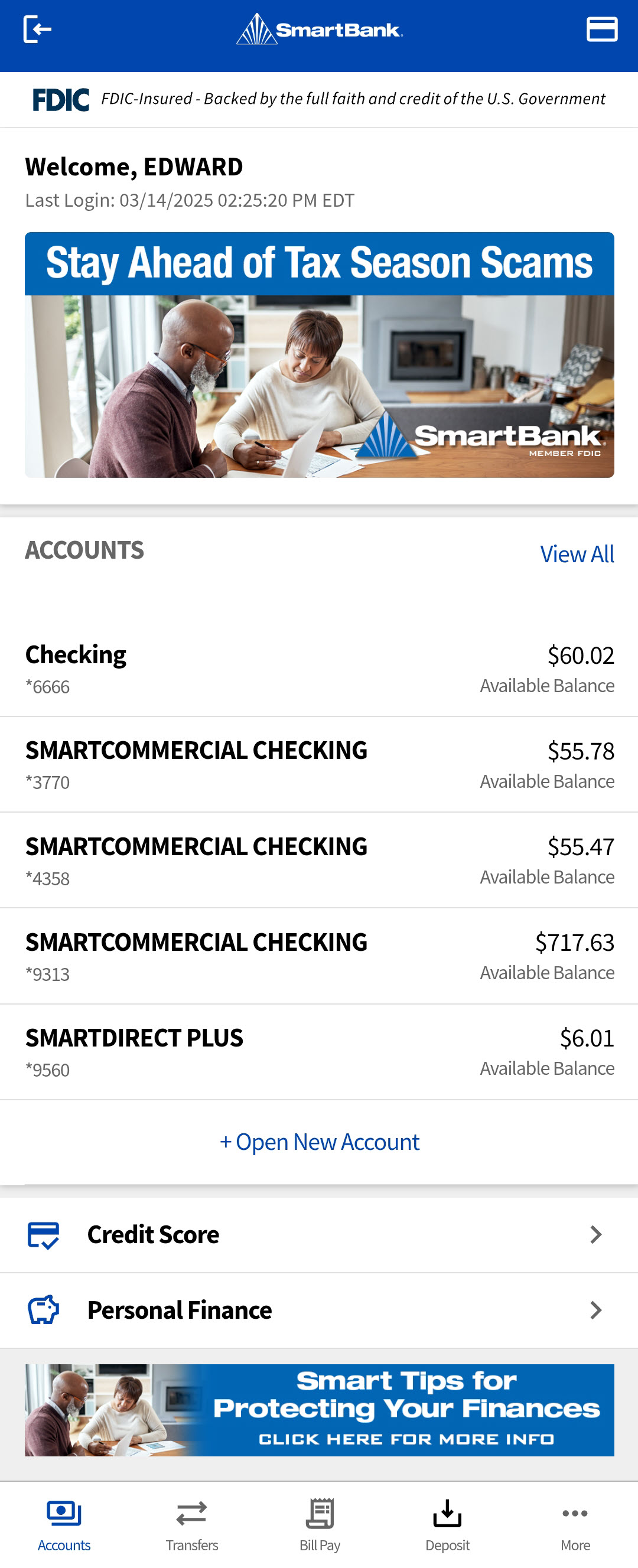Tap the Tax Season Scams banner
The height and width of the screenshot is (1568, 638).
[319, 355]
